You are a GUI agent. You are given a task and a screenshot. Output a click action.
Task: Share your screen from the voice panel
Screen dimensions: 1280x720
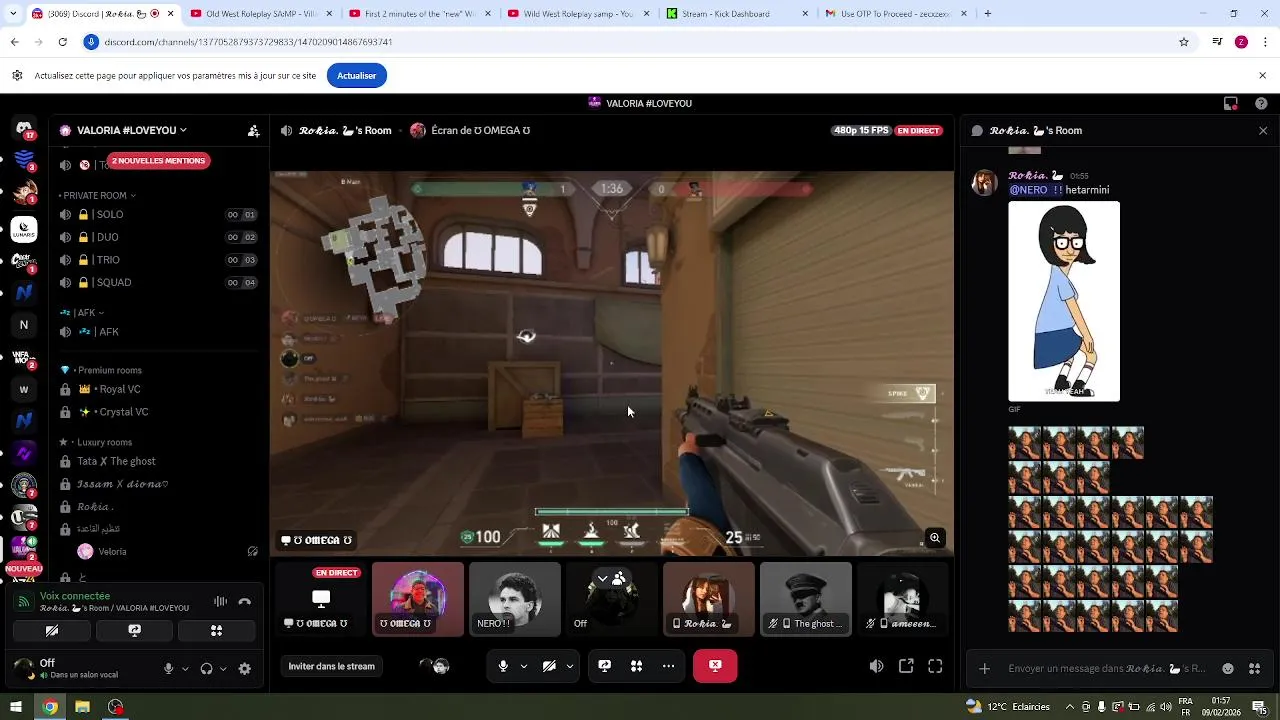(134, 631)
